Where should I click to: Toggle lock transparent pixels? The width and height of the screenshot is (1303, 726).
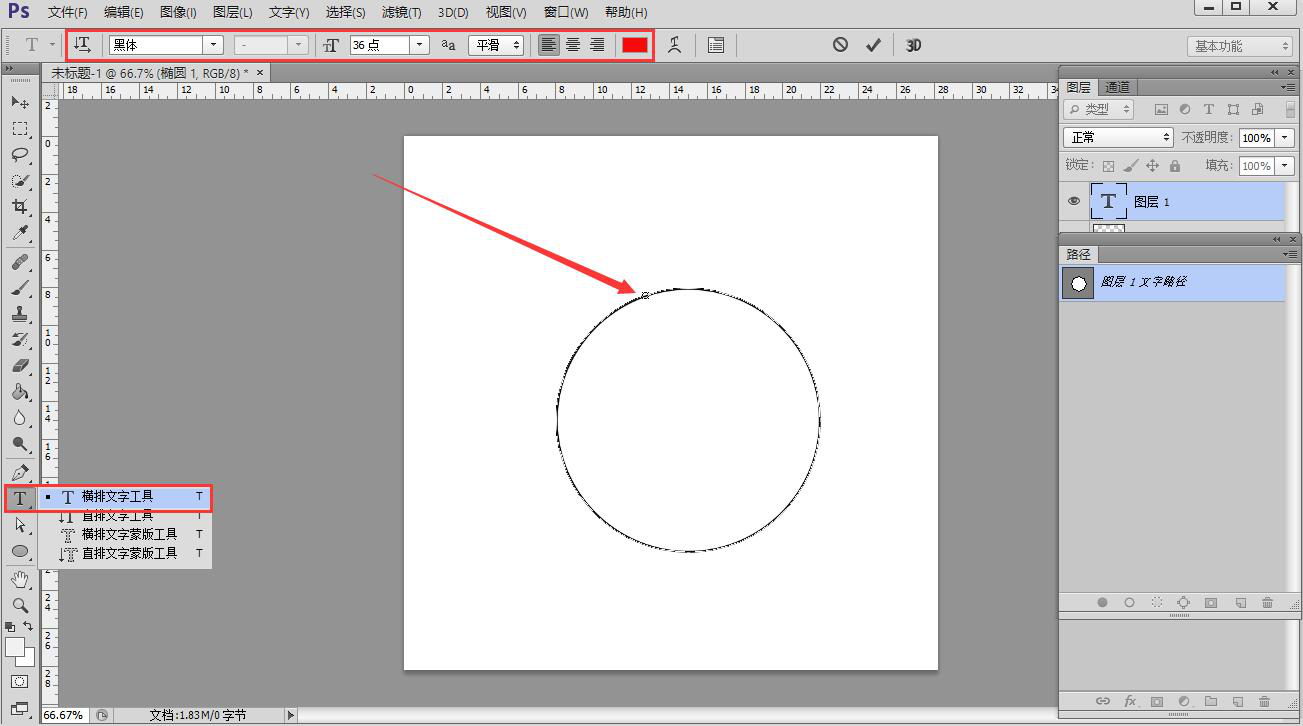pyautogui.click(x=1108, y=166)
